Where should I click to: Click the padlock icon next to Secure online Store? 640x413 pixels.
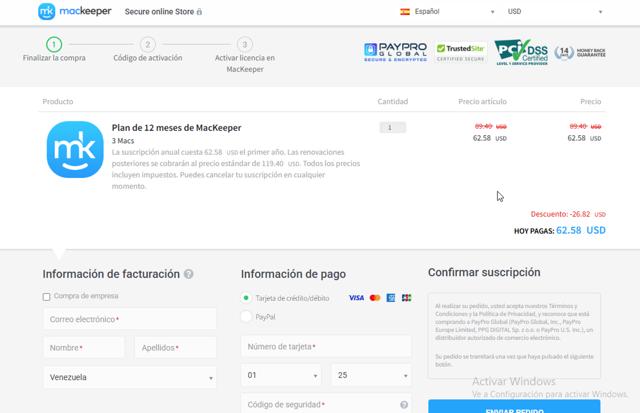point(199,12)
